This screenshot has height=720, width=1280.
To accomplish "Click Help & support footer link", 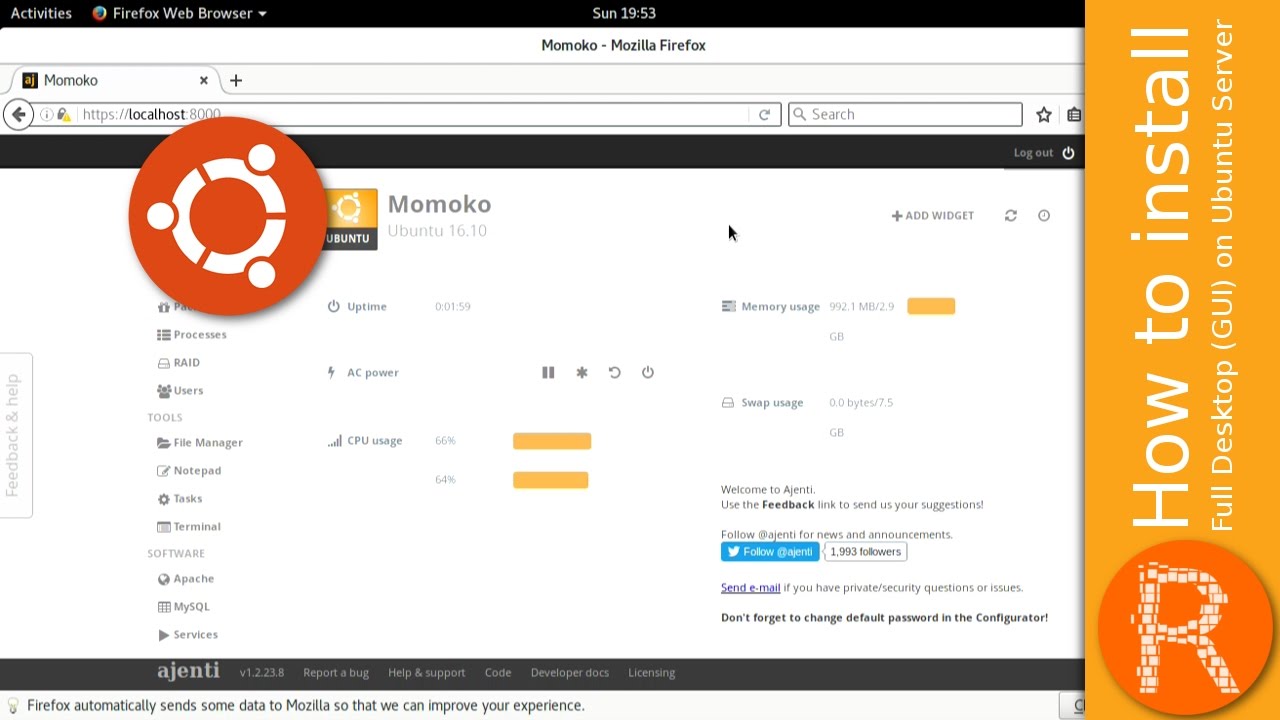I will point(427,673).
